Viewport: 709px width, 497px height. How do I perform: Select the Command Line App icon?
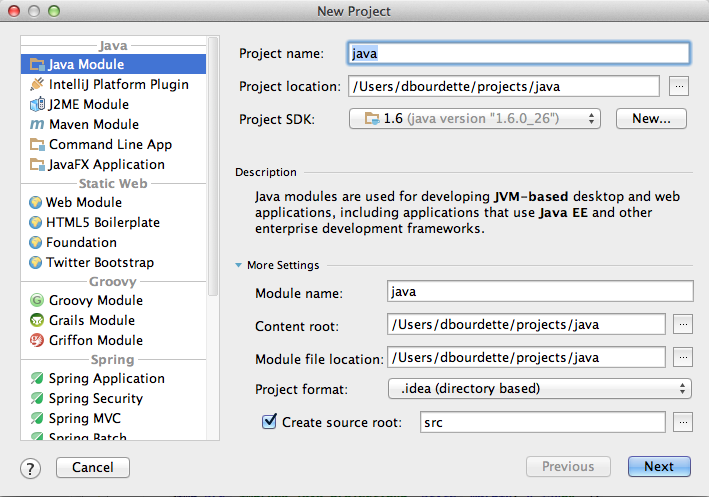(37, 144)
